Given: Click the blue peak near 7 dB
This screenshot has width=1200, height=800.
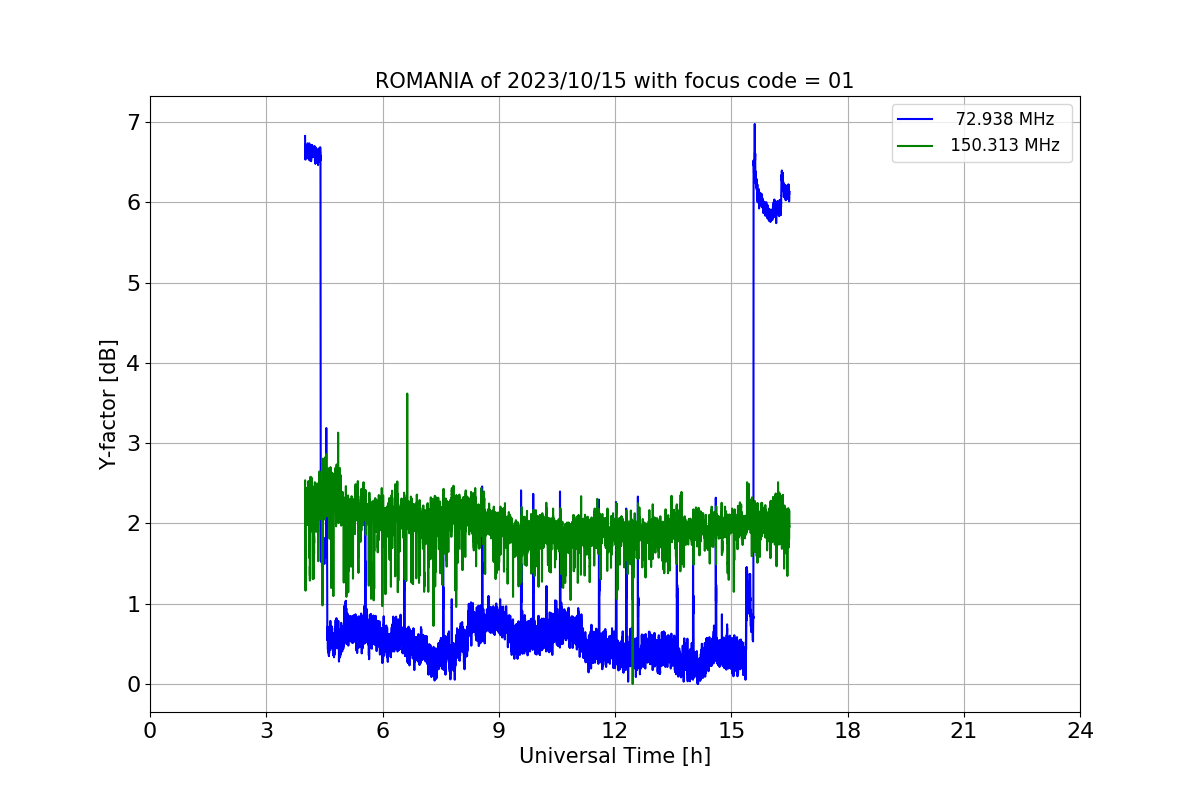Looking at the screenshot, I should (754, 124).
